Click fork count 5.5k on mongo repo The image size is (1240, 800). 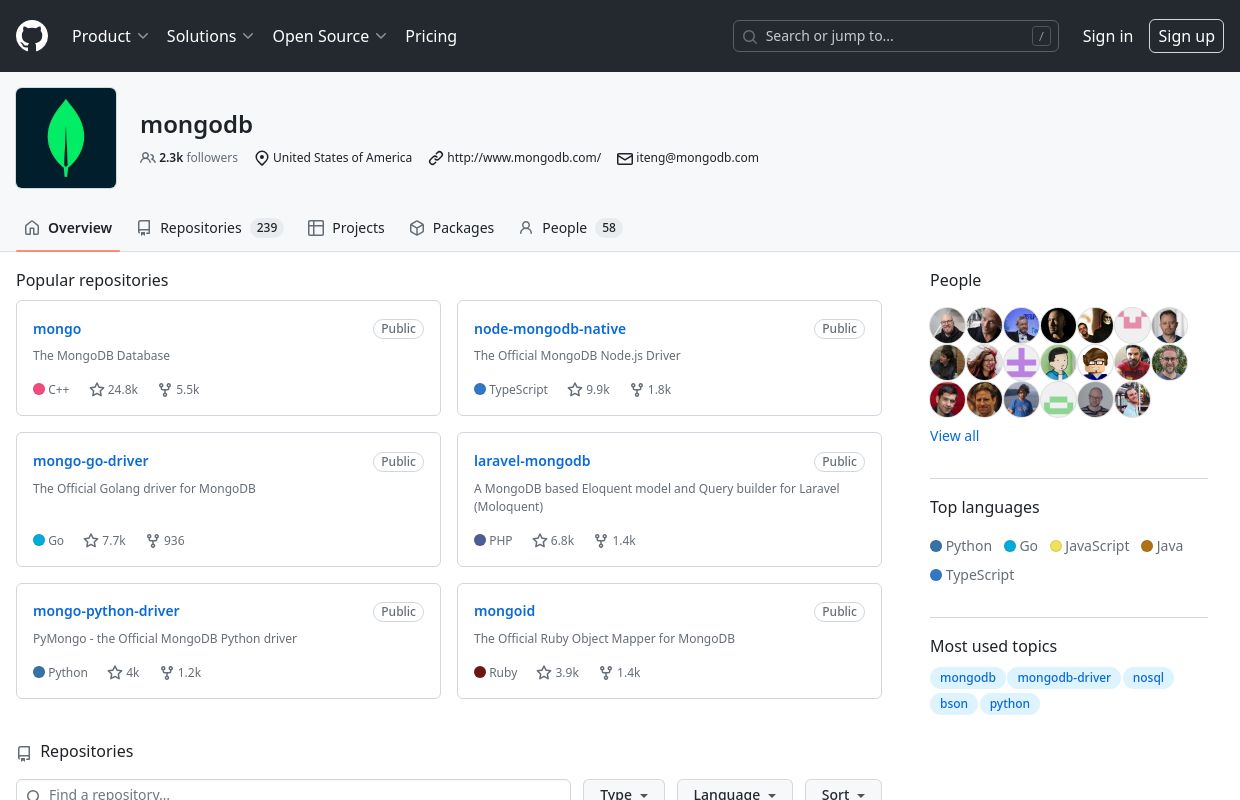click(179, 389)
